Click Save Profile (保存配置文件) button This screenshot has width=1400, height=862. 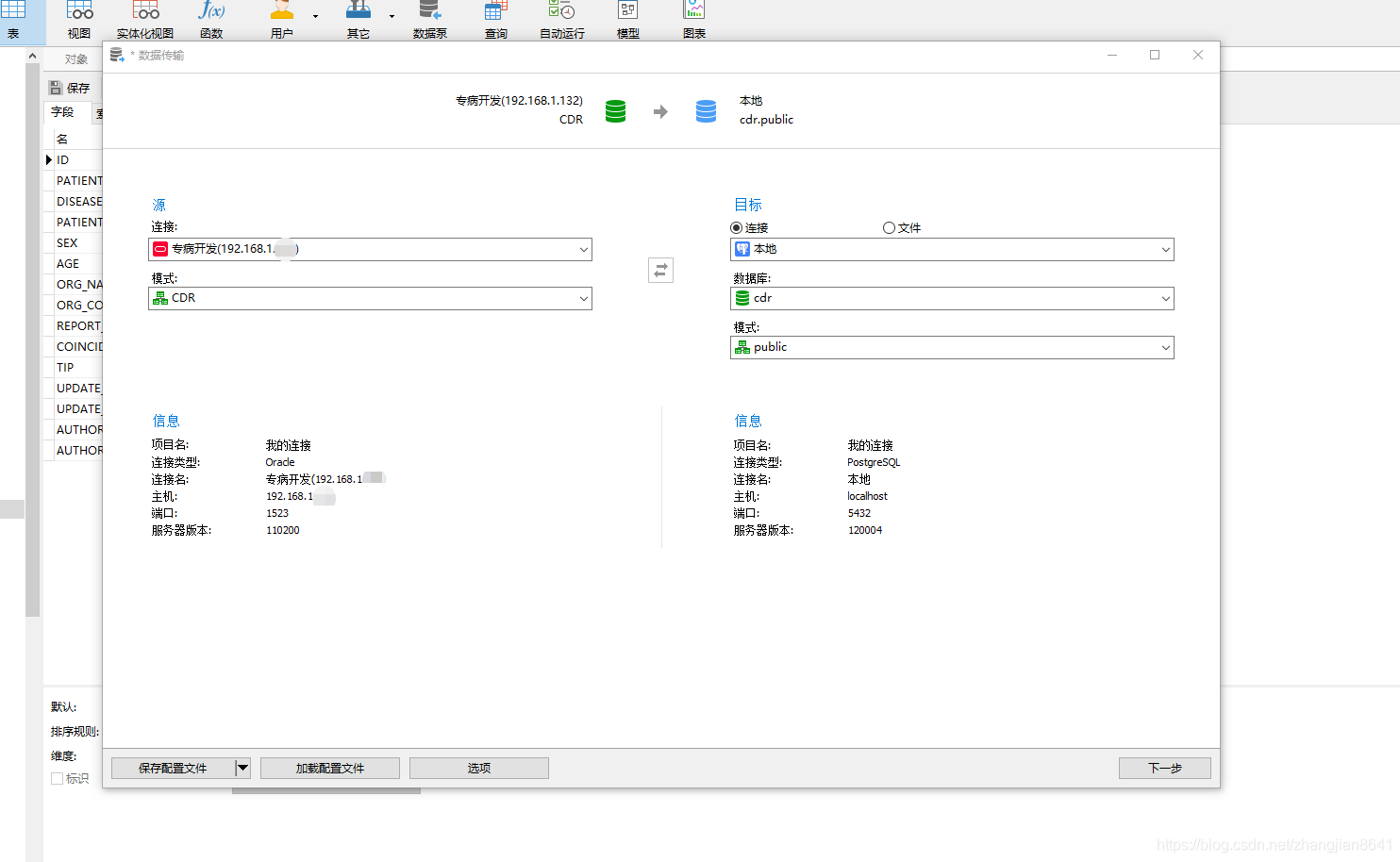pyautogui.click(x=173, y=768)
